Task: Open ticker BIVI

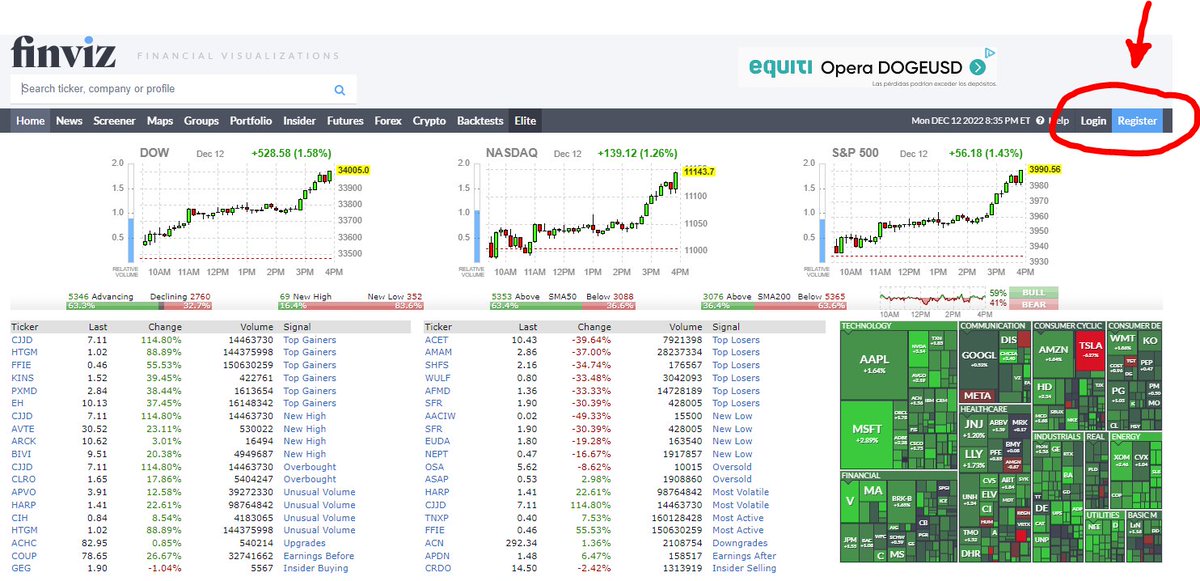Action: [x=21, y=454]
